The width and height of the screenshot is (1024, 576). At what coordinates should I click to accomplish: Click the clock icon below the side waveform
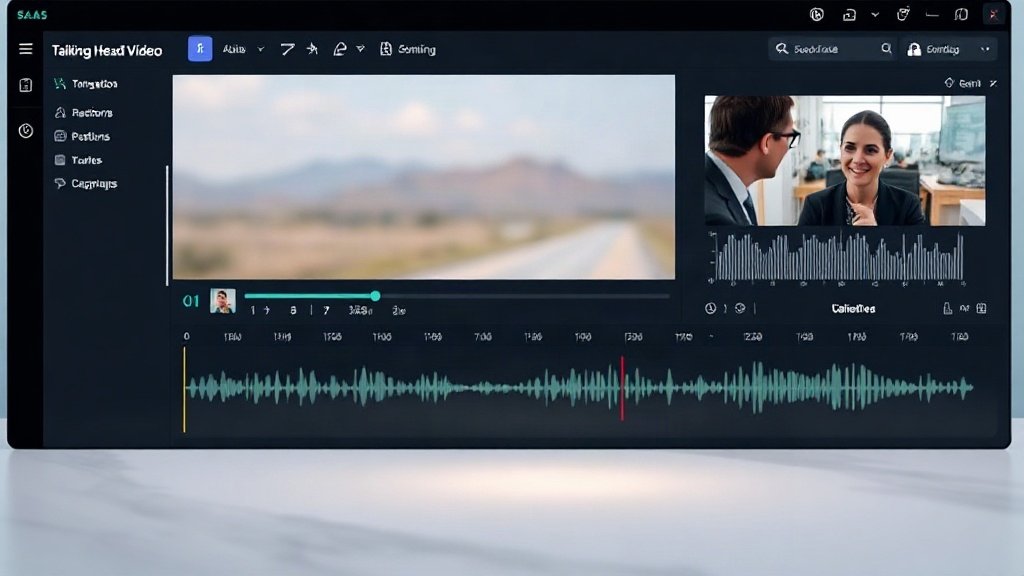[x=711, y=308]
